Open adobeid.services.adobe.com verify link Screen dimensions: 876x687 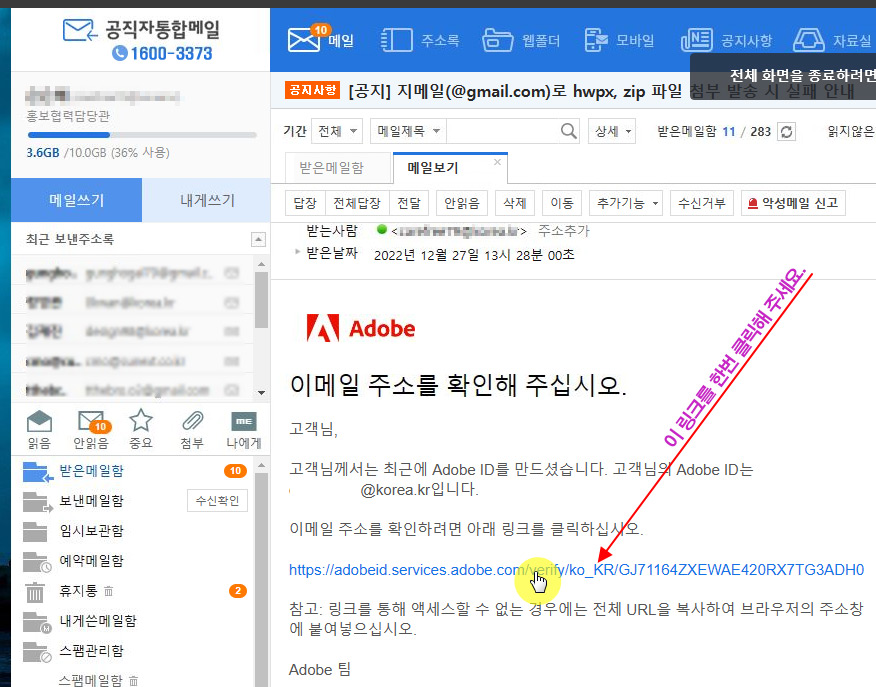[576, 570]
